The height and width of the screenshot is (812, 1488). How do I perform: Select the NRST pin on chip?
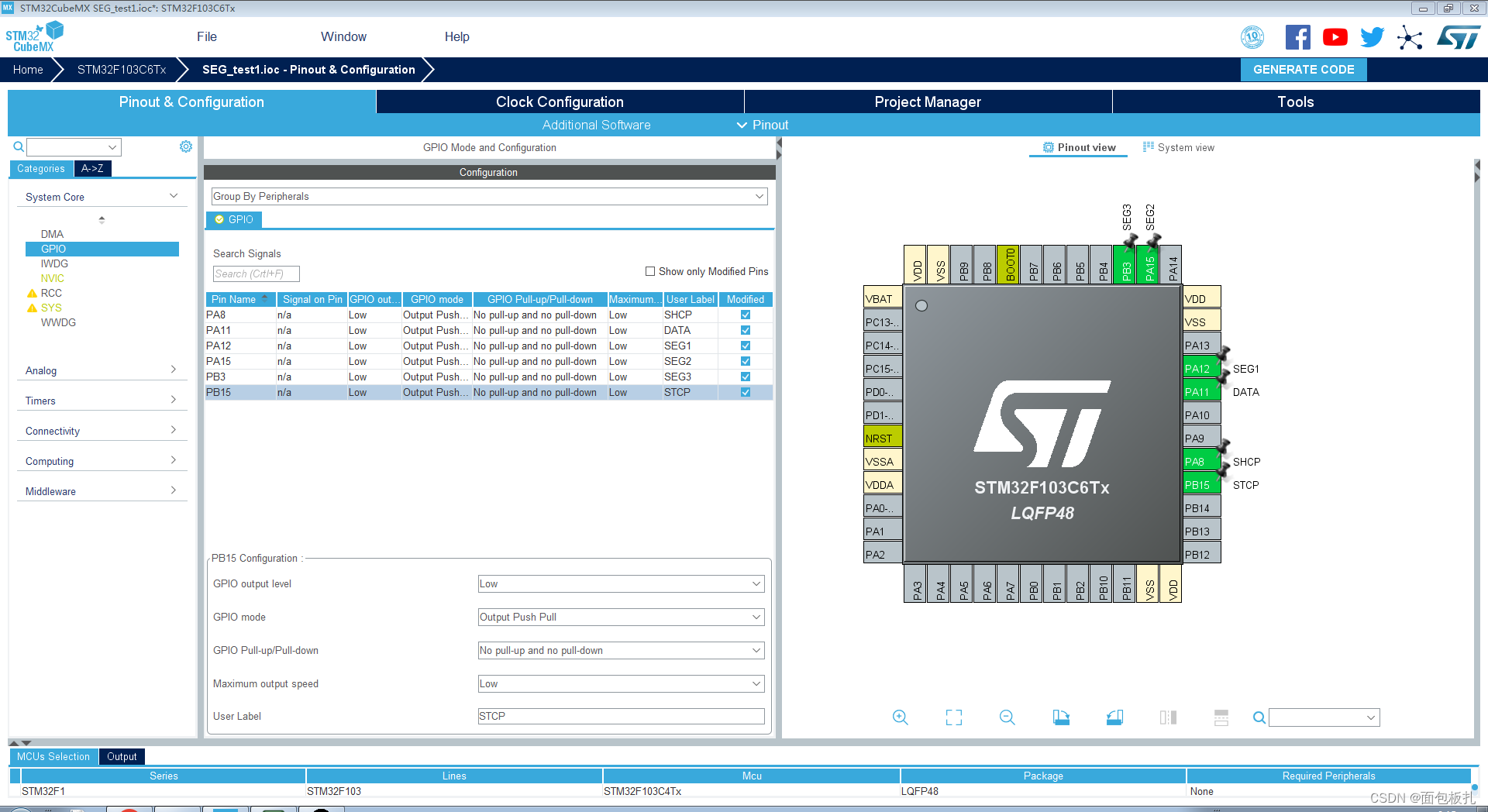tap(883, 438)
